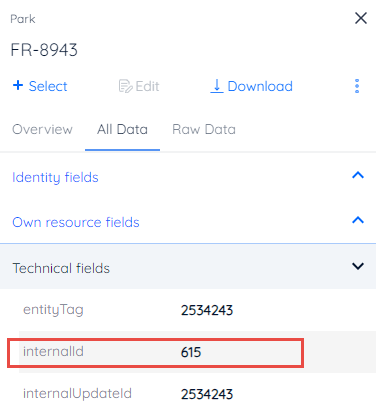Image resolution: width=376 pixels, height=409 pixels.
Task: Close the Park details panel
Action: click(361, 18)
